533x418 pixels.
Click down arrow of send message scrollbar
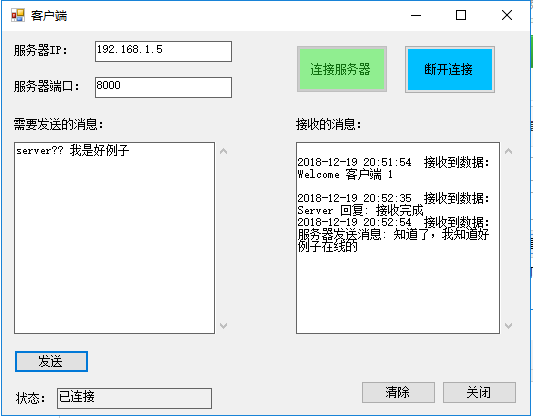[223, 326]
